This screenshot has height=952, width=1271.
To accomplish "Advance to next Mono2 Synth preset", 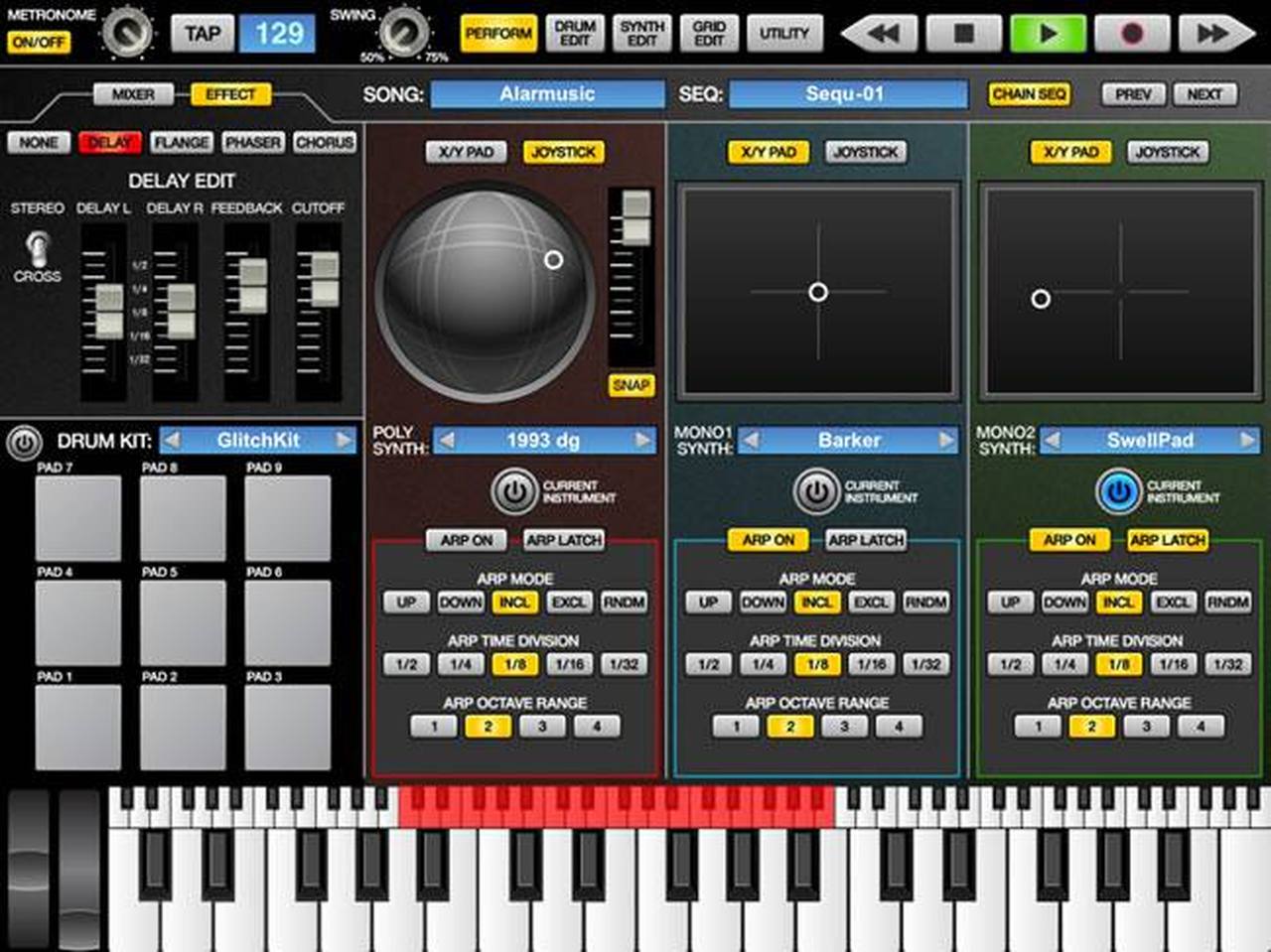I will pyautogui.click(x=1247, y=440).
